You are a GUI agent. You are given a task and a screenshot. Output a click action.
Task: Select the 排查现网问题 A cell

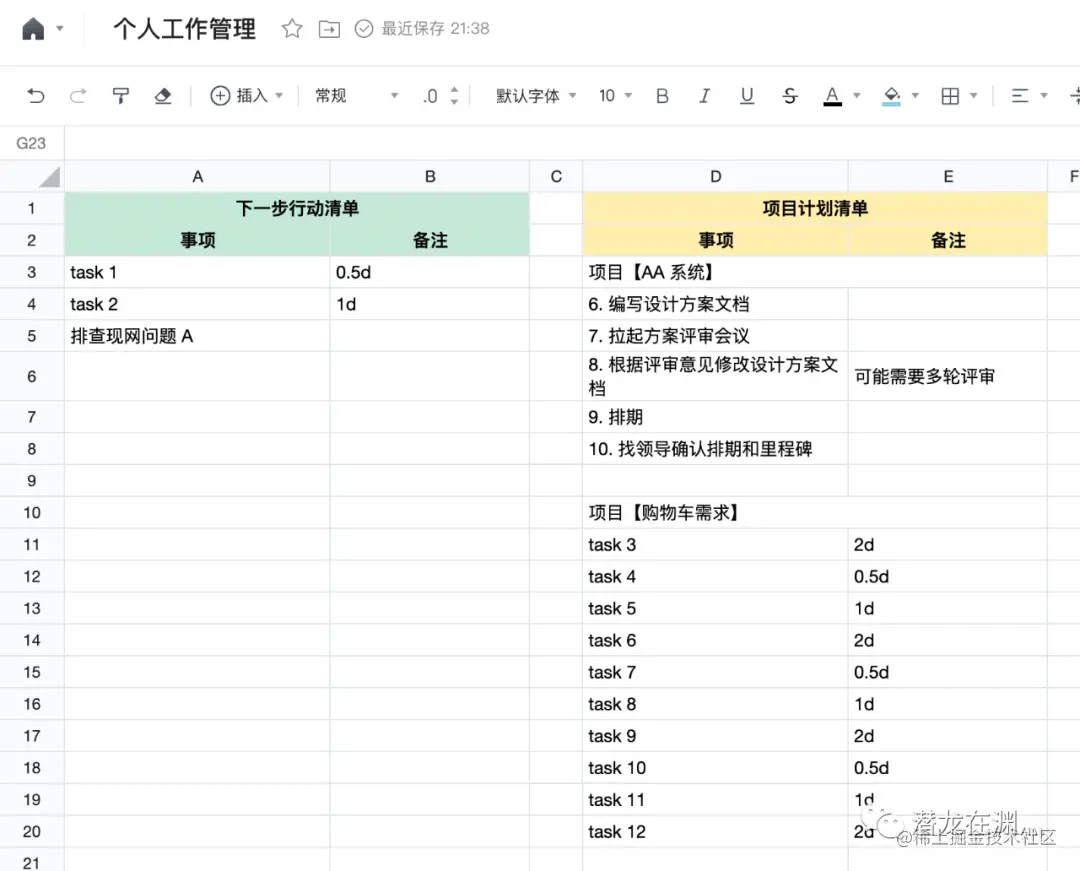click(x=198, y=335)
